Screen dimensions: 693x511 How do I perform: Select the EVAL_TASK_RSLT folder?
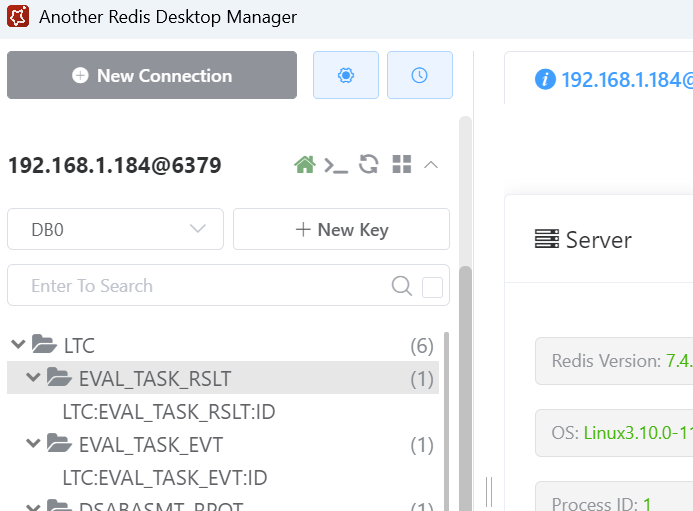223,378
